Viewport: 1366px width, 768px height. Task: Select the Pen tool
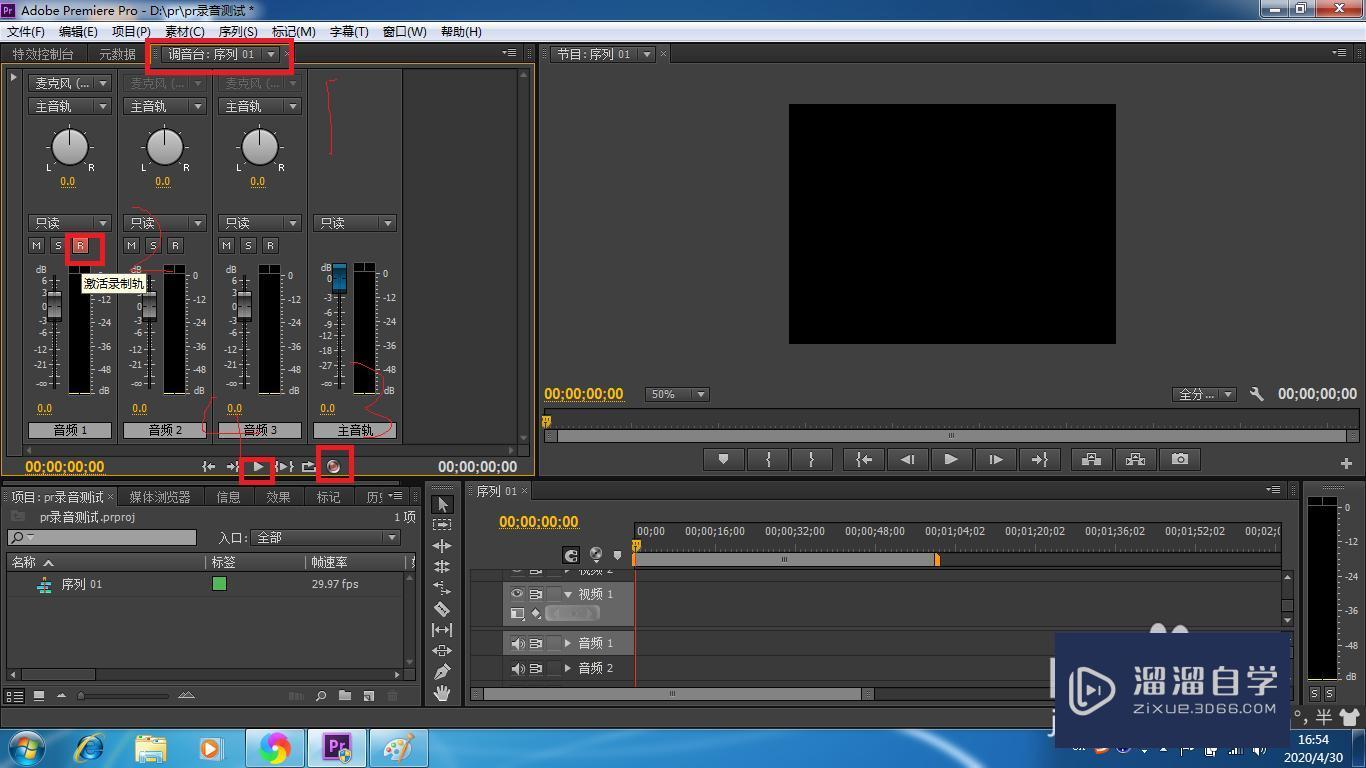coord(442,672)
